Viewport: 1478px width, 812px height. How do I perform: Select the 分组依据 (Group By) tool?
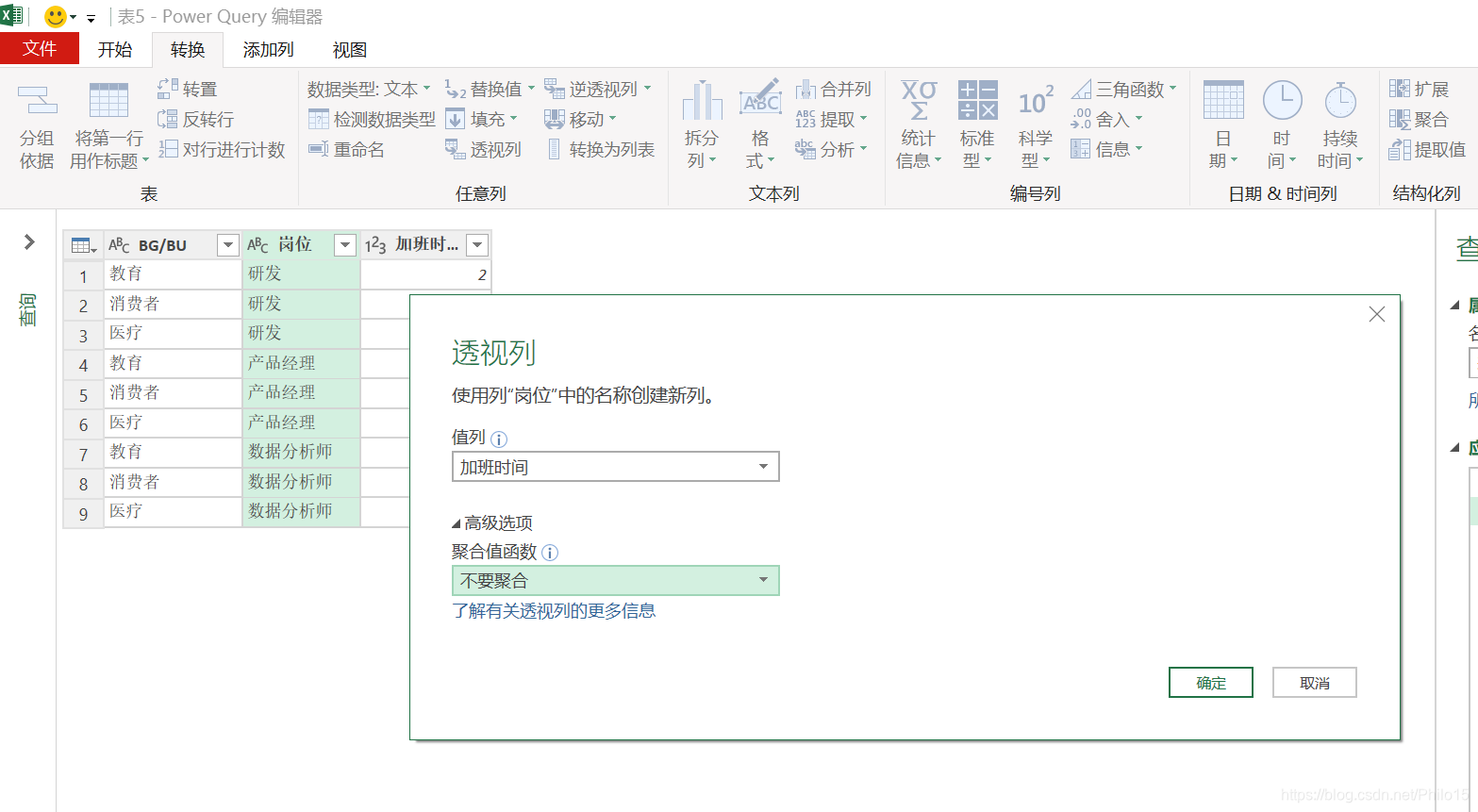click(x=36, y=123)
